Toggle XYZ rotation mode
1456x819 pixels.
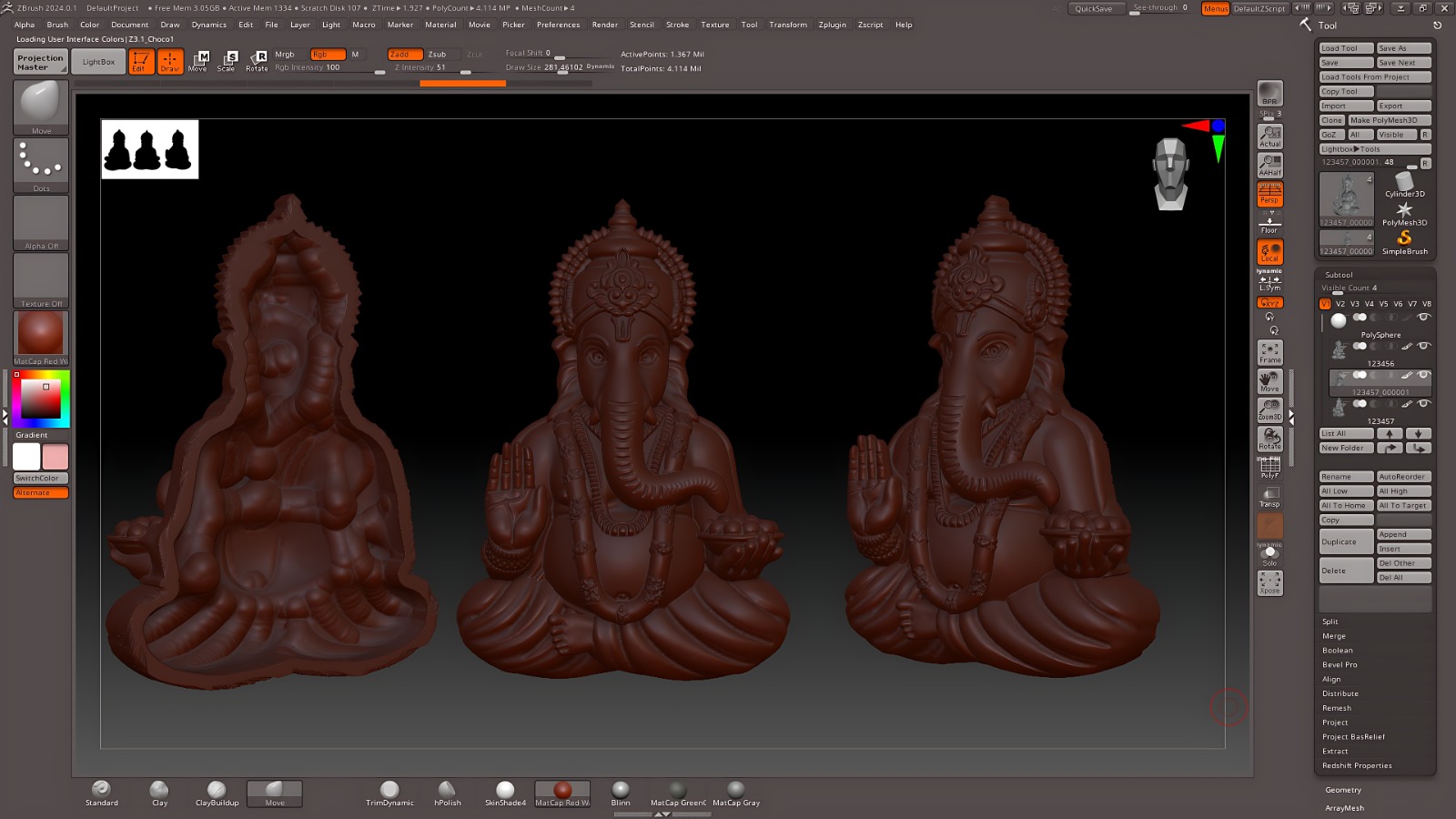(1269, 302)
